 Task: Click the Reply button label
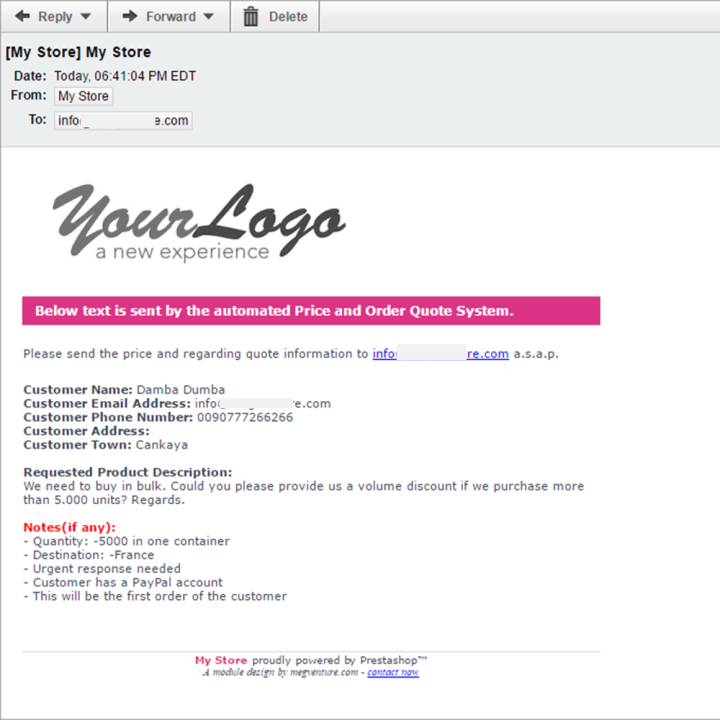55,17
